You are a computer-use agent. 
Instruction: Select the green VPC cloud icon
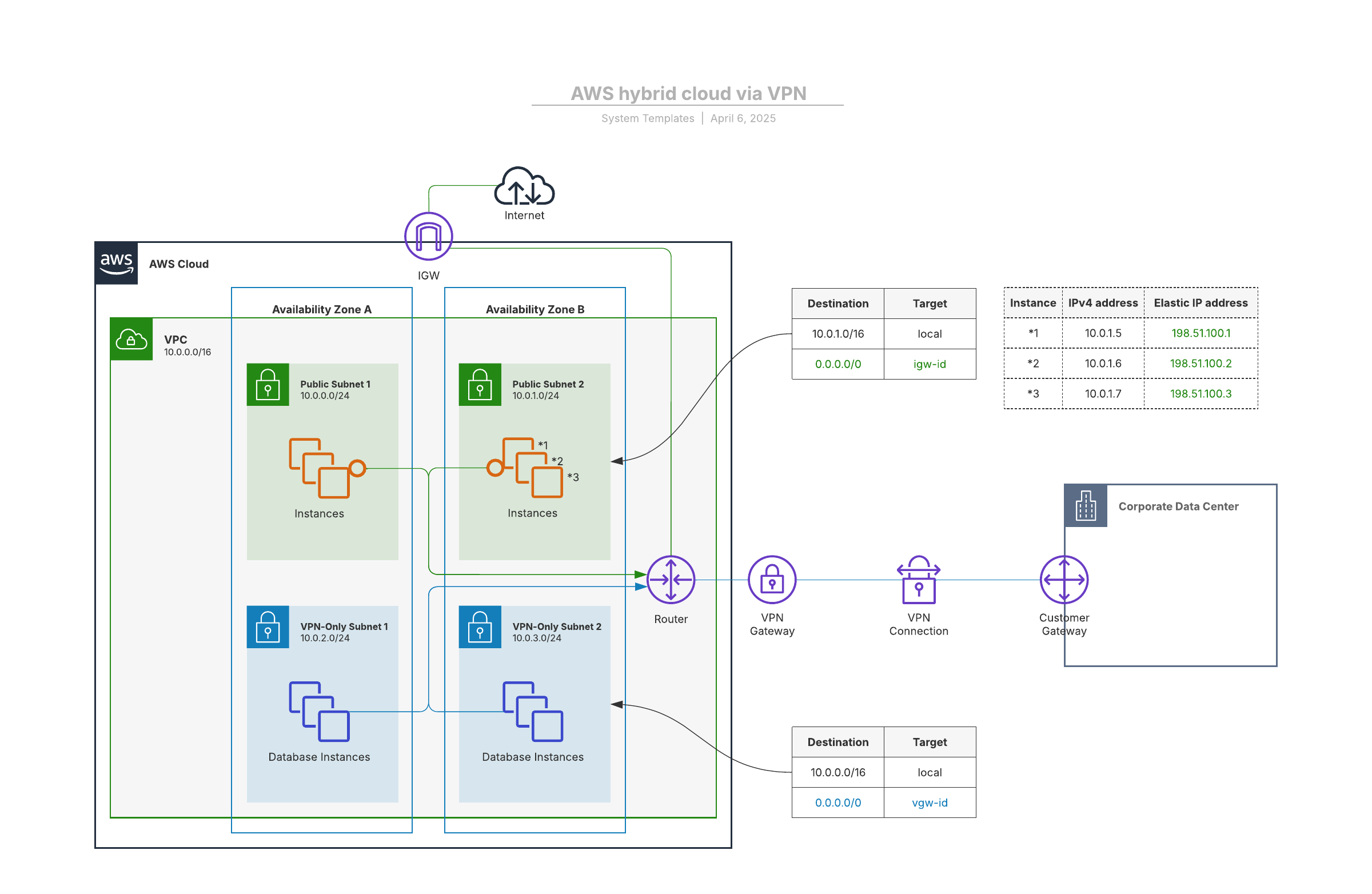click(131, 339)
